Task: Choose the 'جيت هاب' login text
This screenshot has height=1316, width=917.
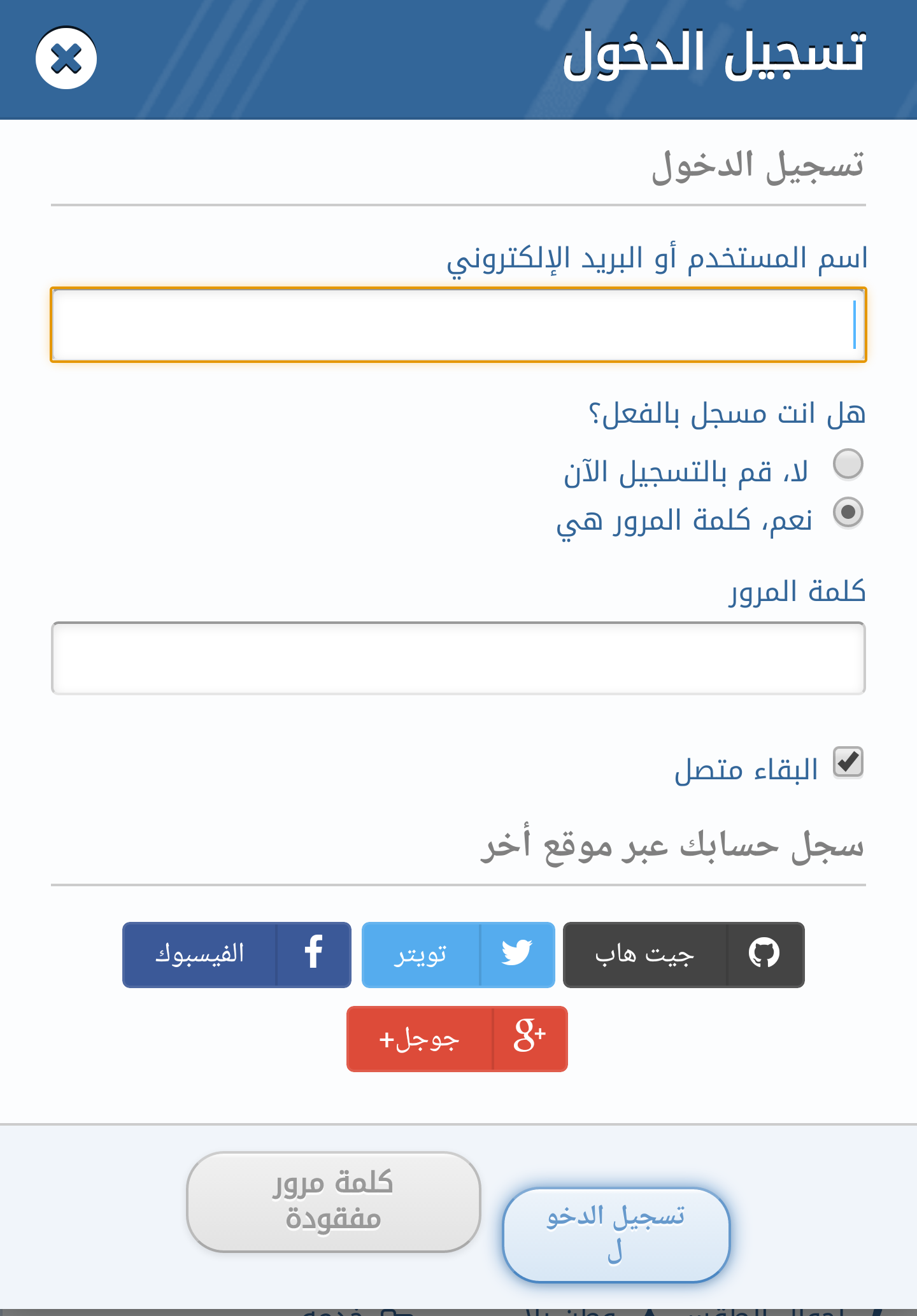Action: 644,954
